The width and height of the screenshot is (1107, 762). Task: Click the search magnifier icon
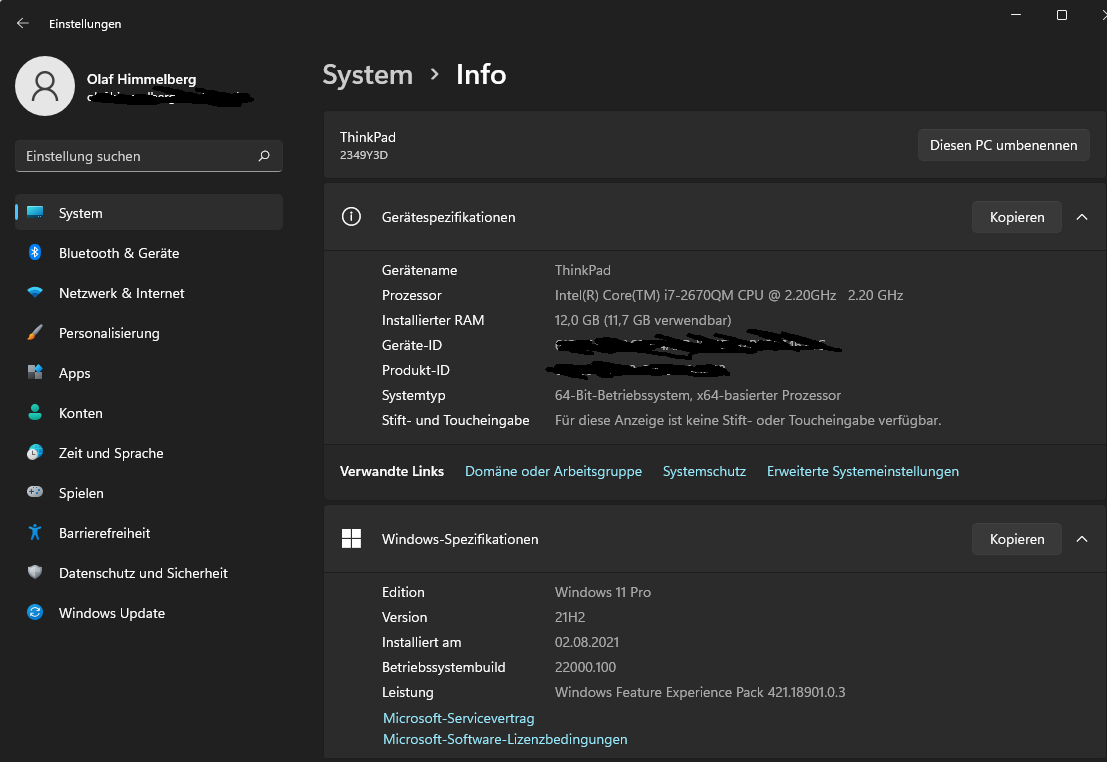pyautogui.click(x=264, y=156)
